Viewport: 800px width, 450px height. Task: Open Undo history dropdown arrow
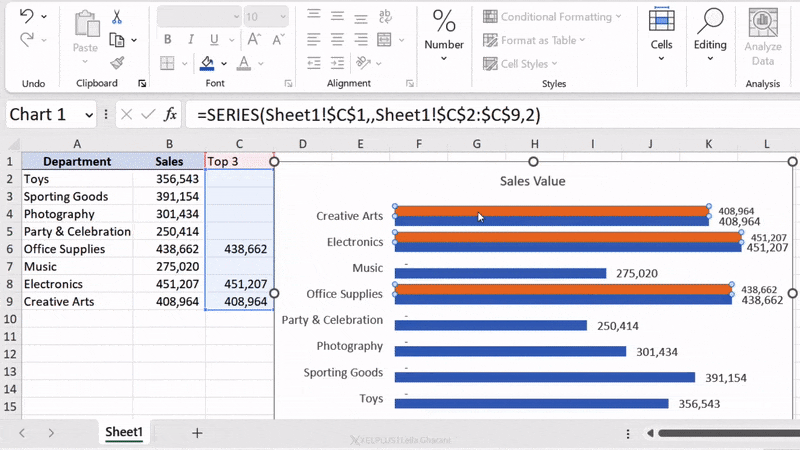coord(44,16)
